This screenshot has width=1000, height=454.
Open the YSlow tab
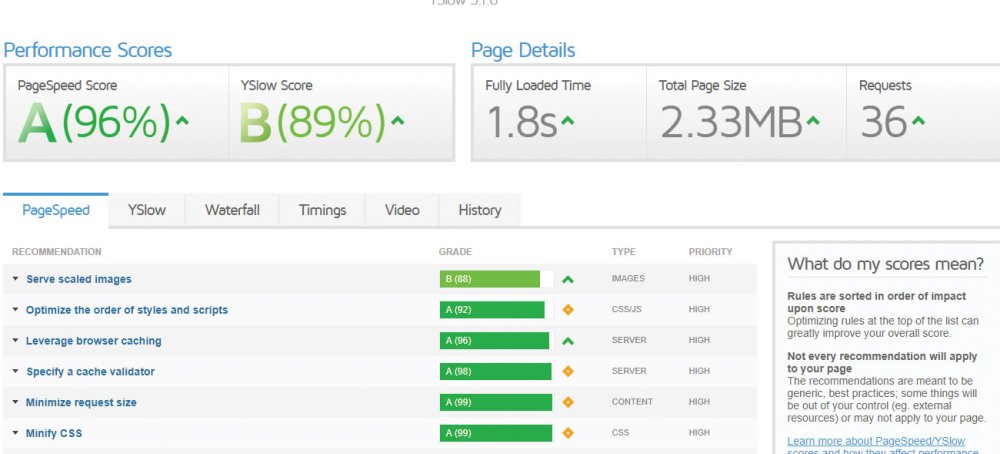[147, 210]
